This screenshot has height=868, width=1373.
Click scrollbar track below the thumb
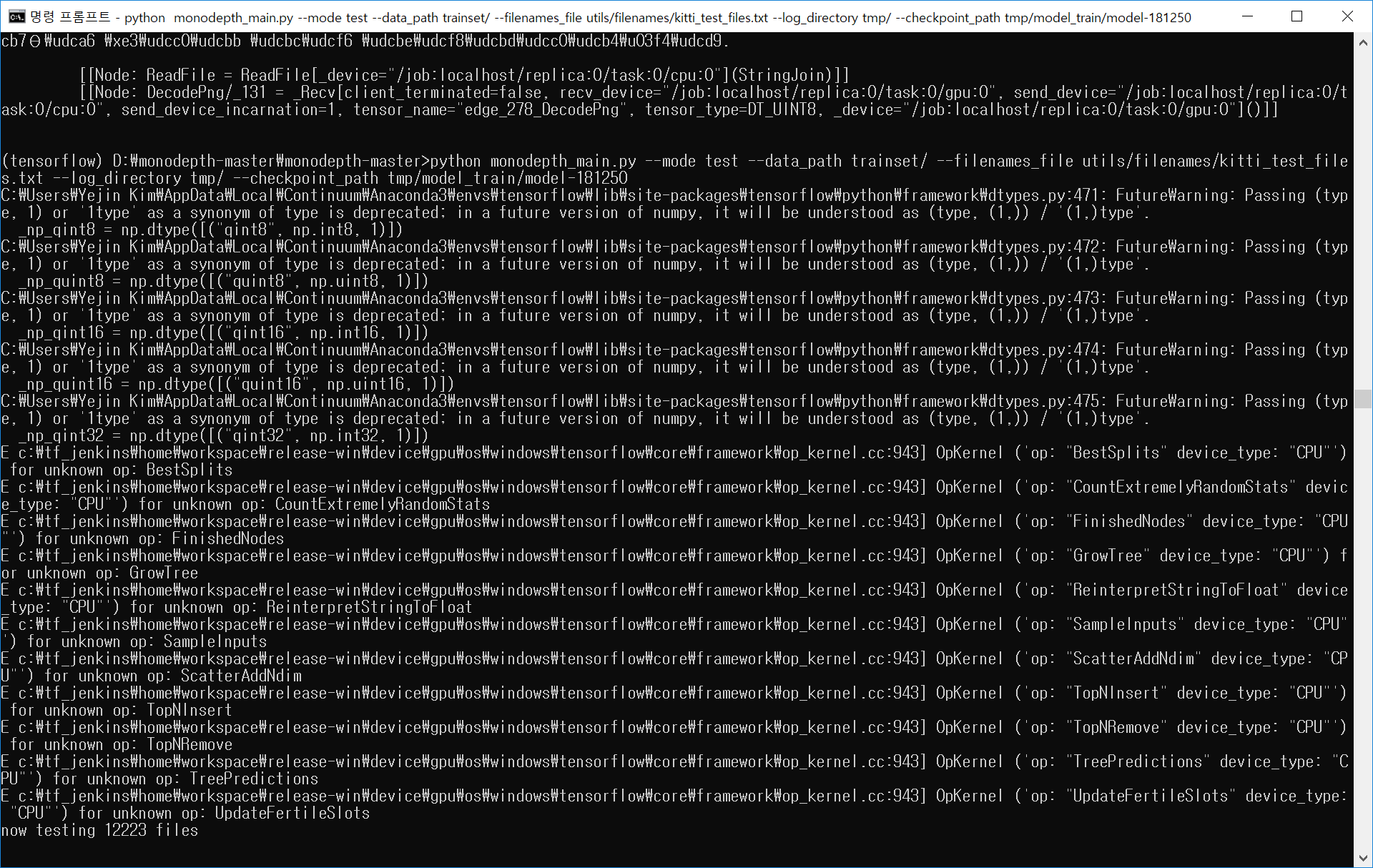pyautogui.click(x=1363, y=629)
